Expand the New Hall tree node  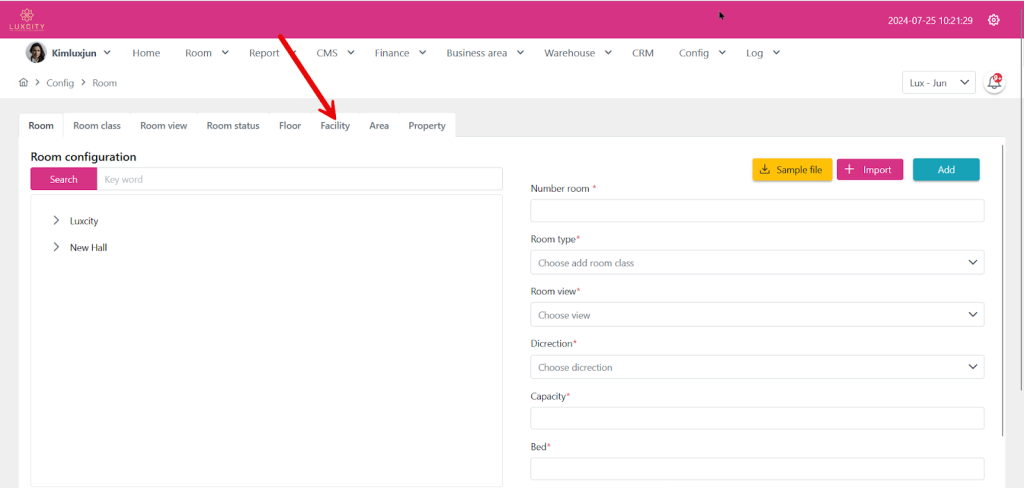[x=56, y=247]
